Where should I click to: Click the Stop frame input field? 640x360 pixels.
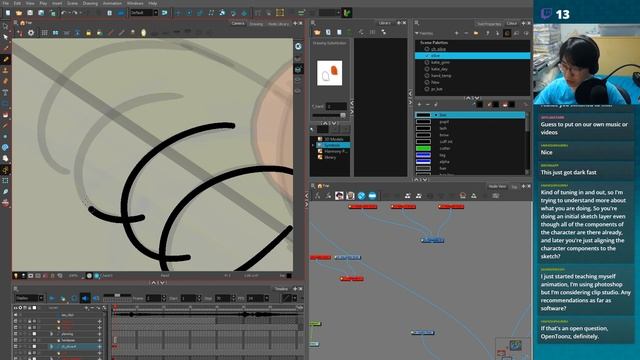coord(223,298)
